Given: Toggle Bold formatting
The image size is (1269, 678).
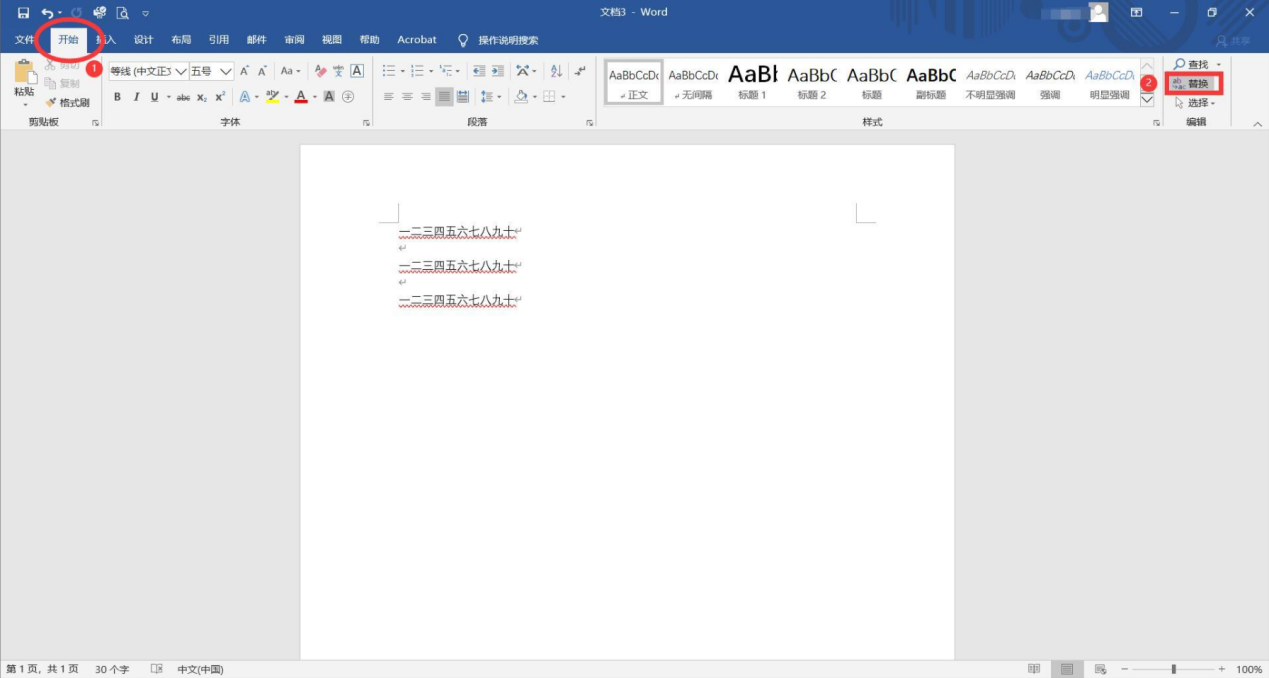Looking at the screenshot, I should pos(117,97).
